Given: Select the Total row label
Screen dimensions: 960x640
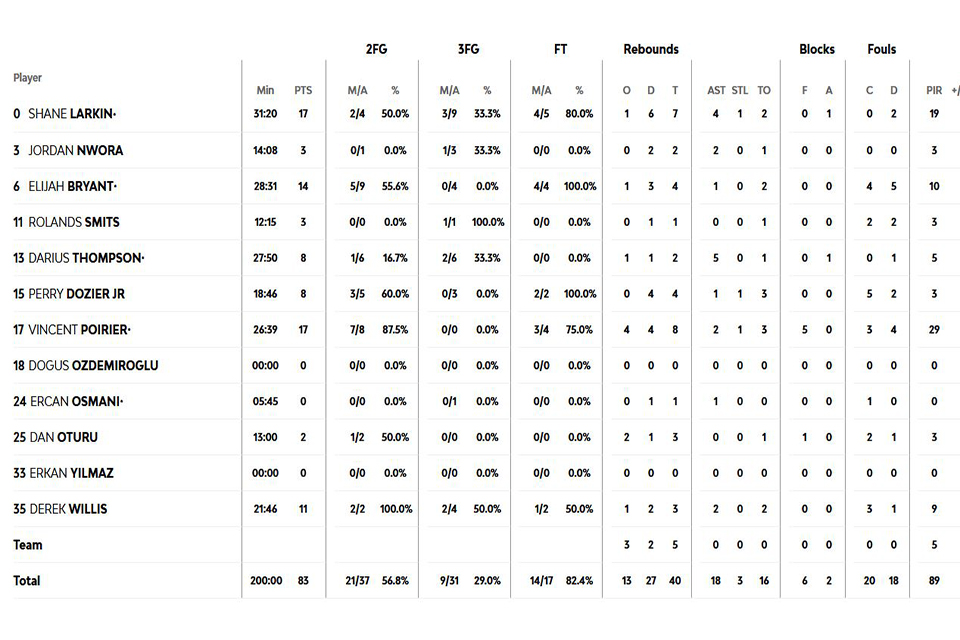Looking at the screenshot, I should 27,581.
